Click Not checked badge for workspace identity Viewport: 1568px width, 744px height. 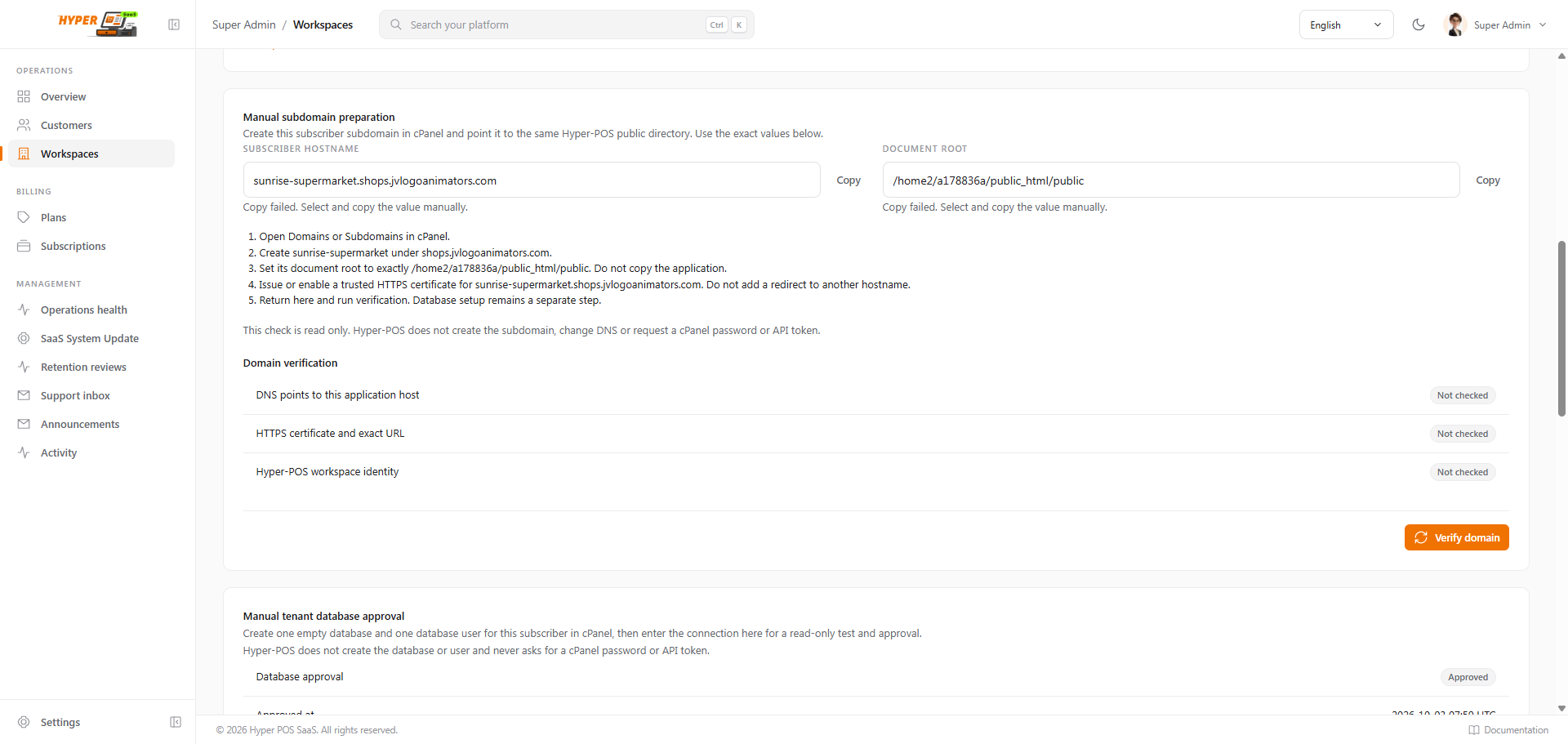click(x=1463, y=472)
